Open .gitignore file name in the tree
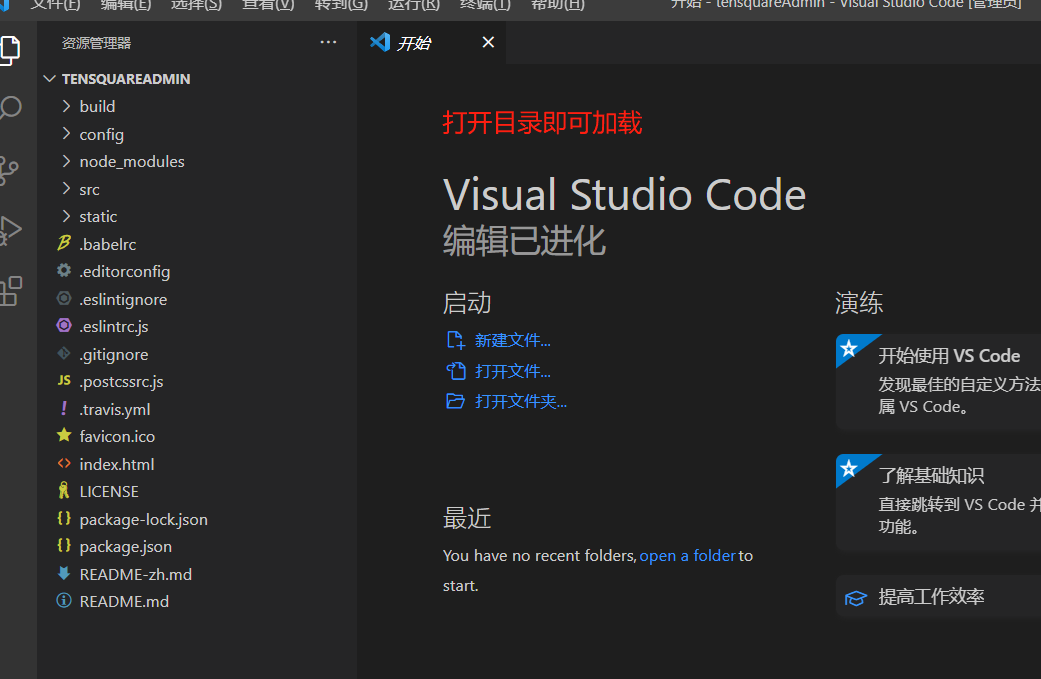This screenshot has height=679, width=1041. (x=114, y=354)
